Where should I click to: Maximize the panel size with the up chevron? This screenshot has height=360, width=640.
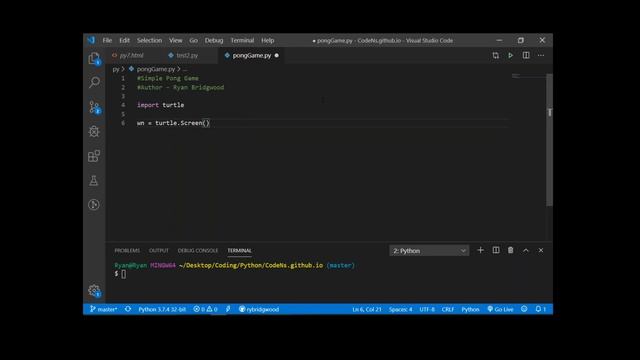tap(526, 251)
